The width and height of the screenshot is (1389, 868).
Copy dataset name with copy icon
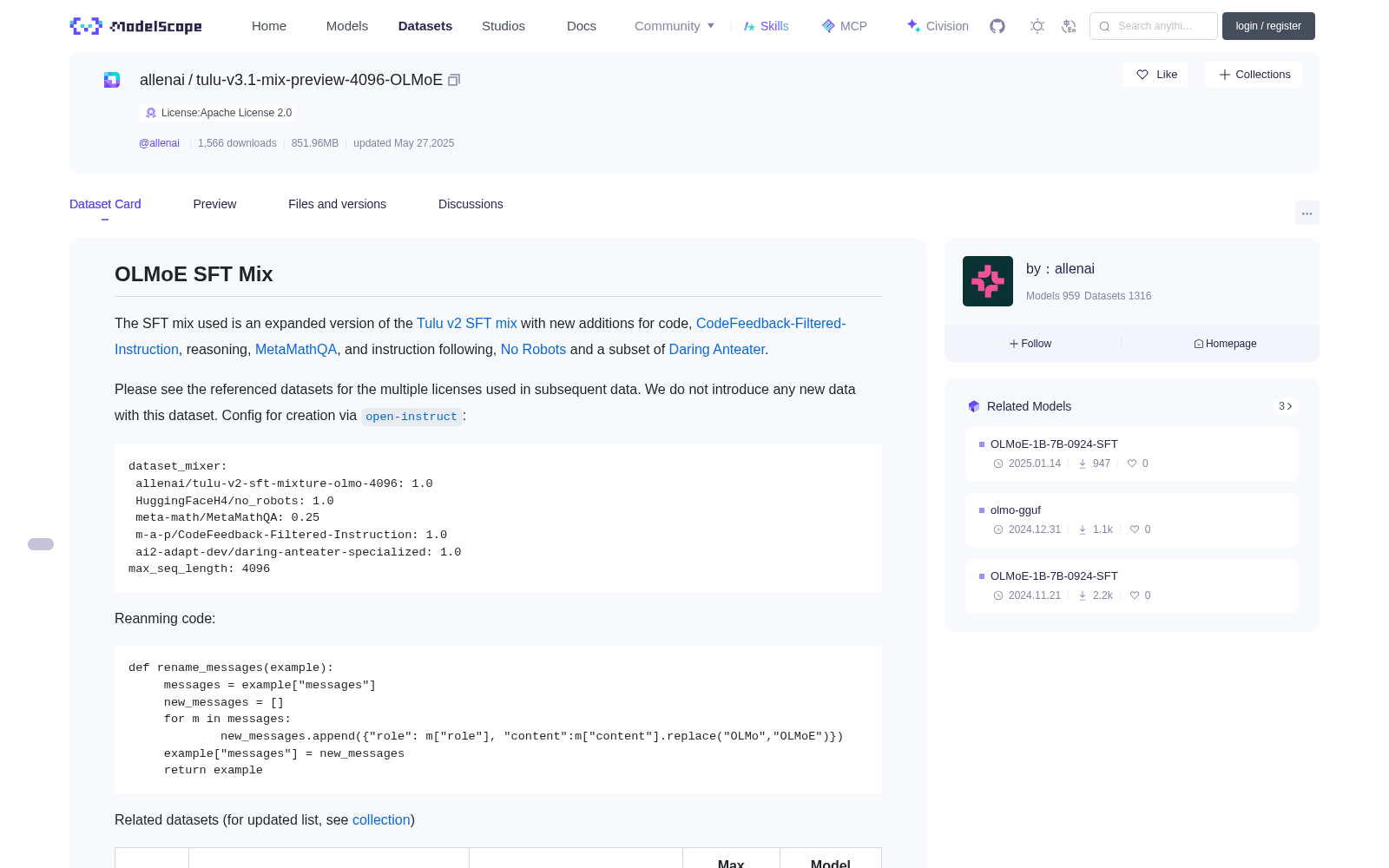pyautogui.click(x=454, y=80)
